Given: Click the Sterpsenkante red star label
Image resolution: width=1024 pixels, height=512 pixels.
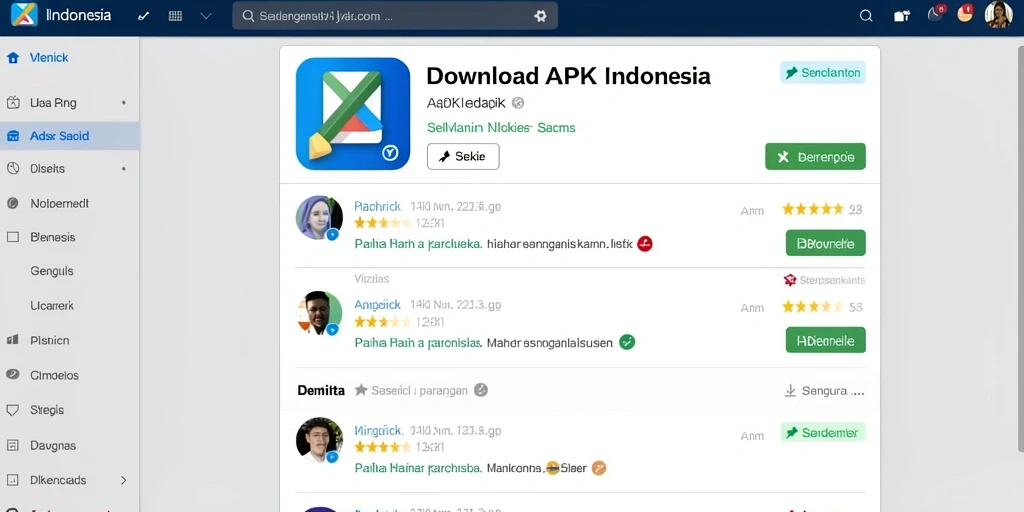Looking at the screenshot, I should coord(824,280).
